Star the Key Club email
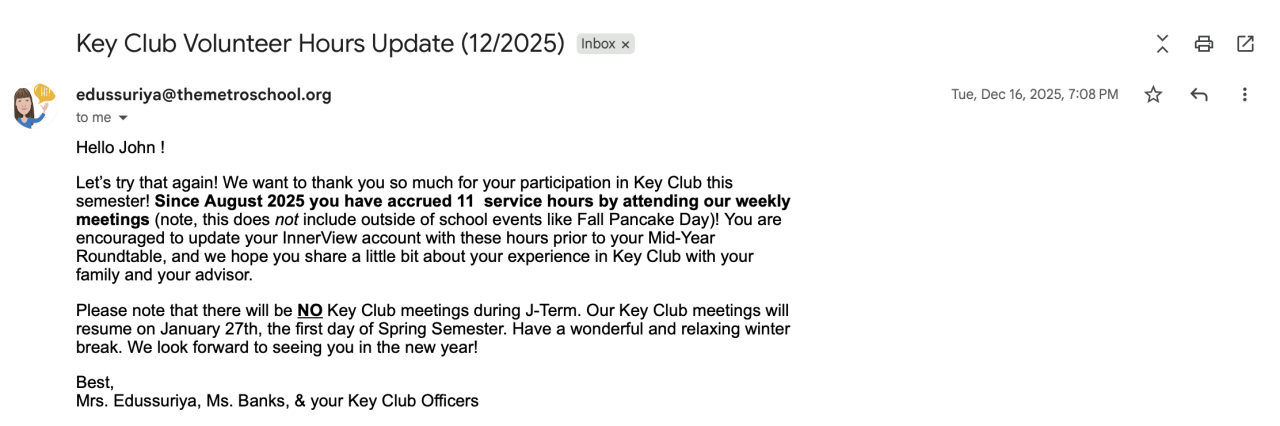Viewport: 1280px width, 426px height. 1153,95
